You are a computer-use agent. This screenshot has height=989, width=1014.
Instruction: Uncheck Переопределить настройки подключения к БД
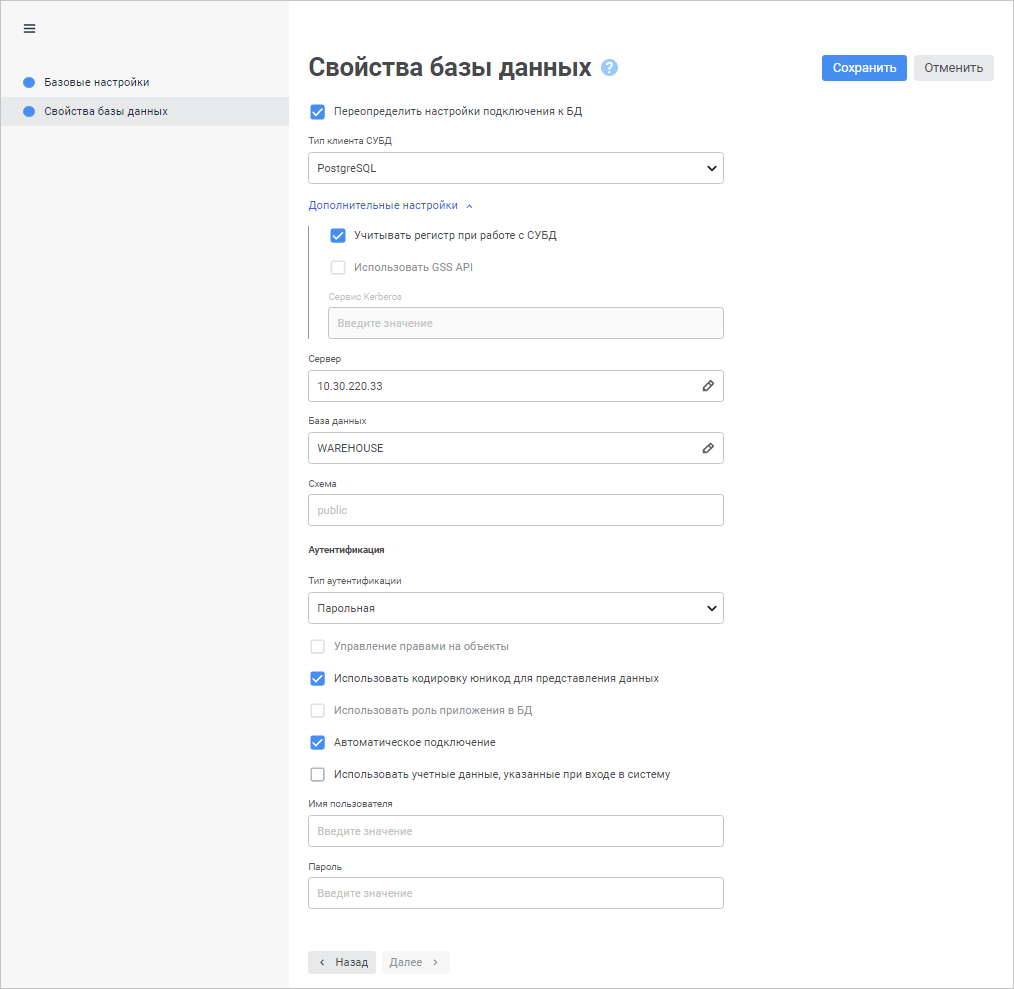(x=318, y=112)
